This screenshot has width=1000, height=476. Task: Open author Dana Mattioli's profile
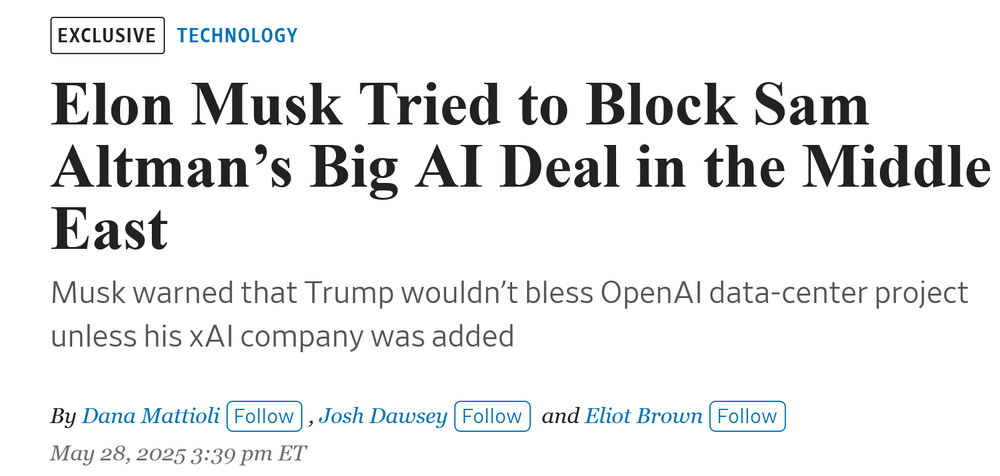tap(151, 416)
